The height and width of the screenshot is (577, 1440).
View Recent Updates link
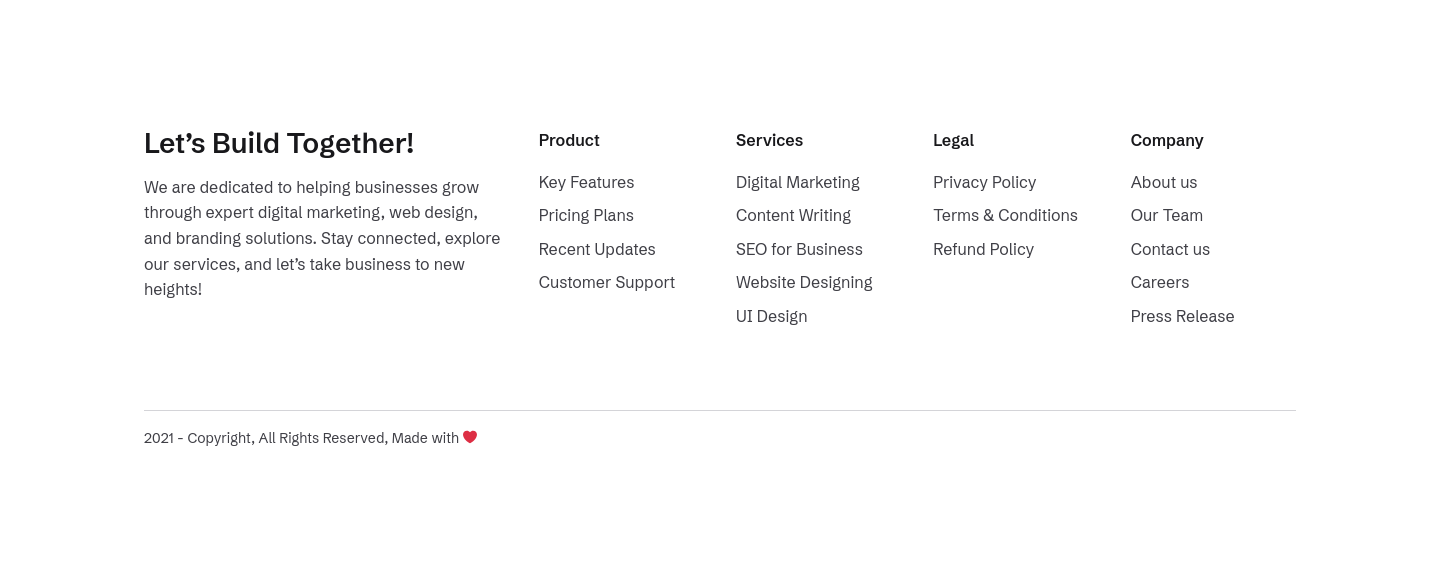coord(597,249)
